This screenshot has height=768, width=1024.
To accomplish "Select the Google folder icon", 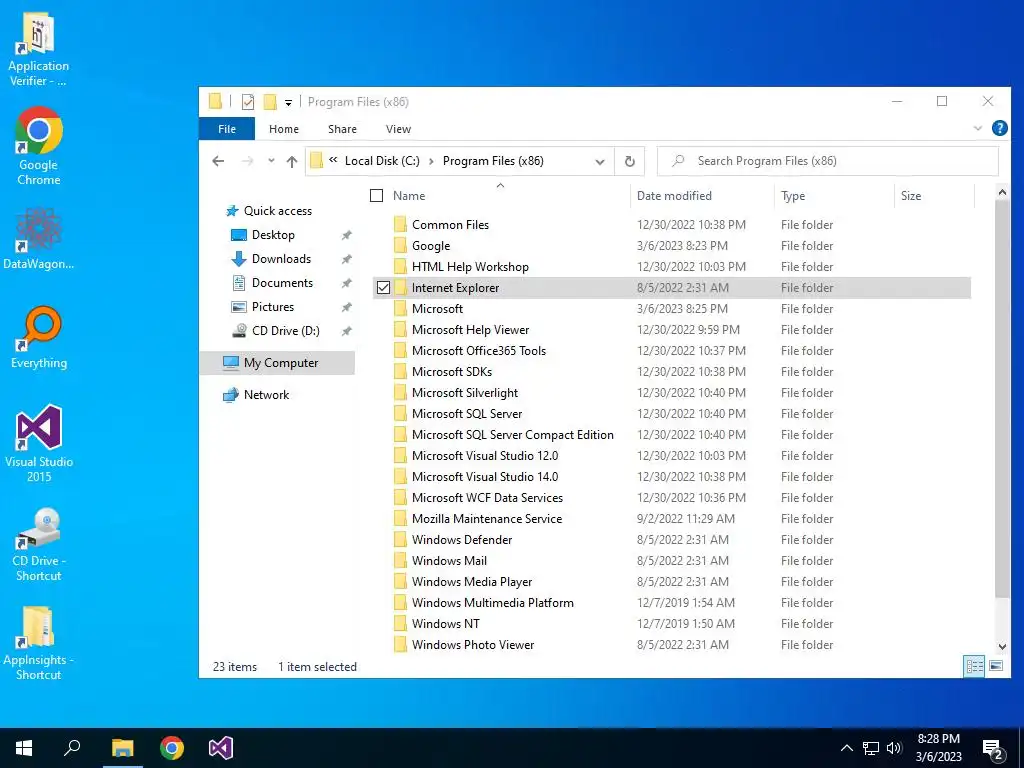I will [x=400, y=246].
